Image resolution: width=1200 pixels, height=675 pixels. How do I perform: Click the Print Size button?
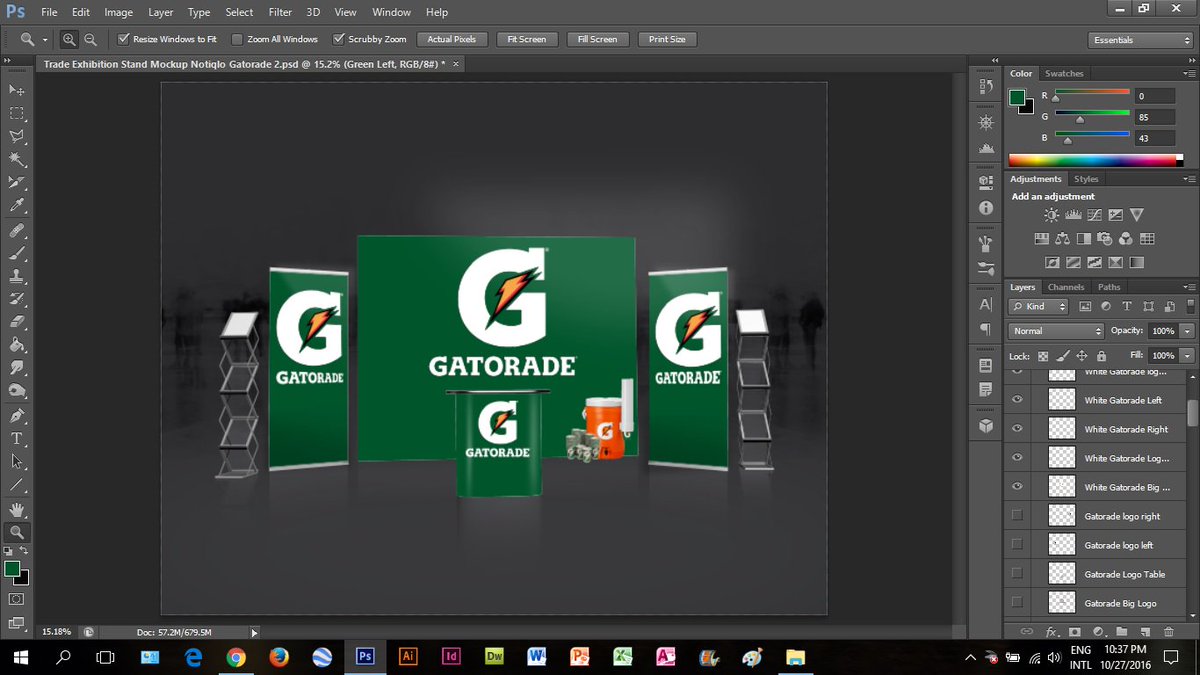[x=667, y=39]
